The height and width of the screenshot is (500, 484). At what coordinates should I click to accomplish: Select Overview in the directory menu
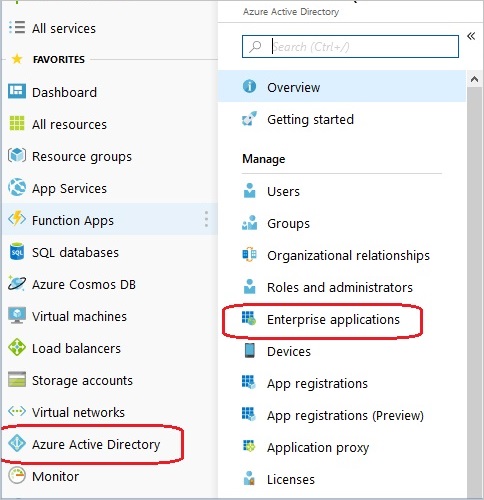click(x=342, y=87)
